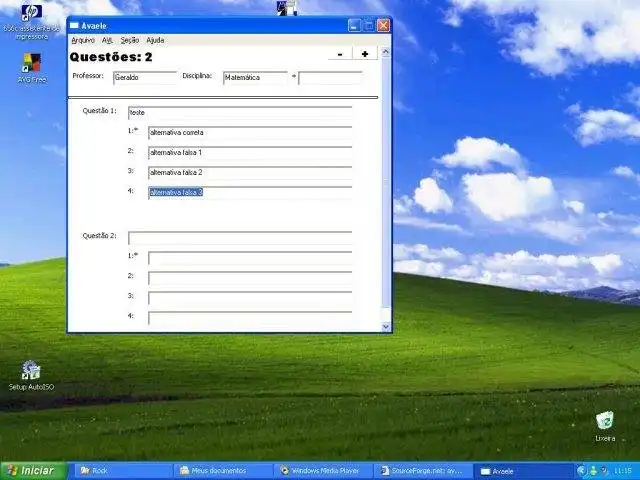The height and width of the screenshot is (480, 640).
Task: Click the vertical scrollbar thumb in Avaele
Action: (385, 182)
